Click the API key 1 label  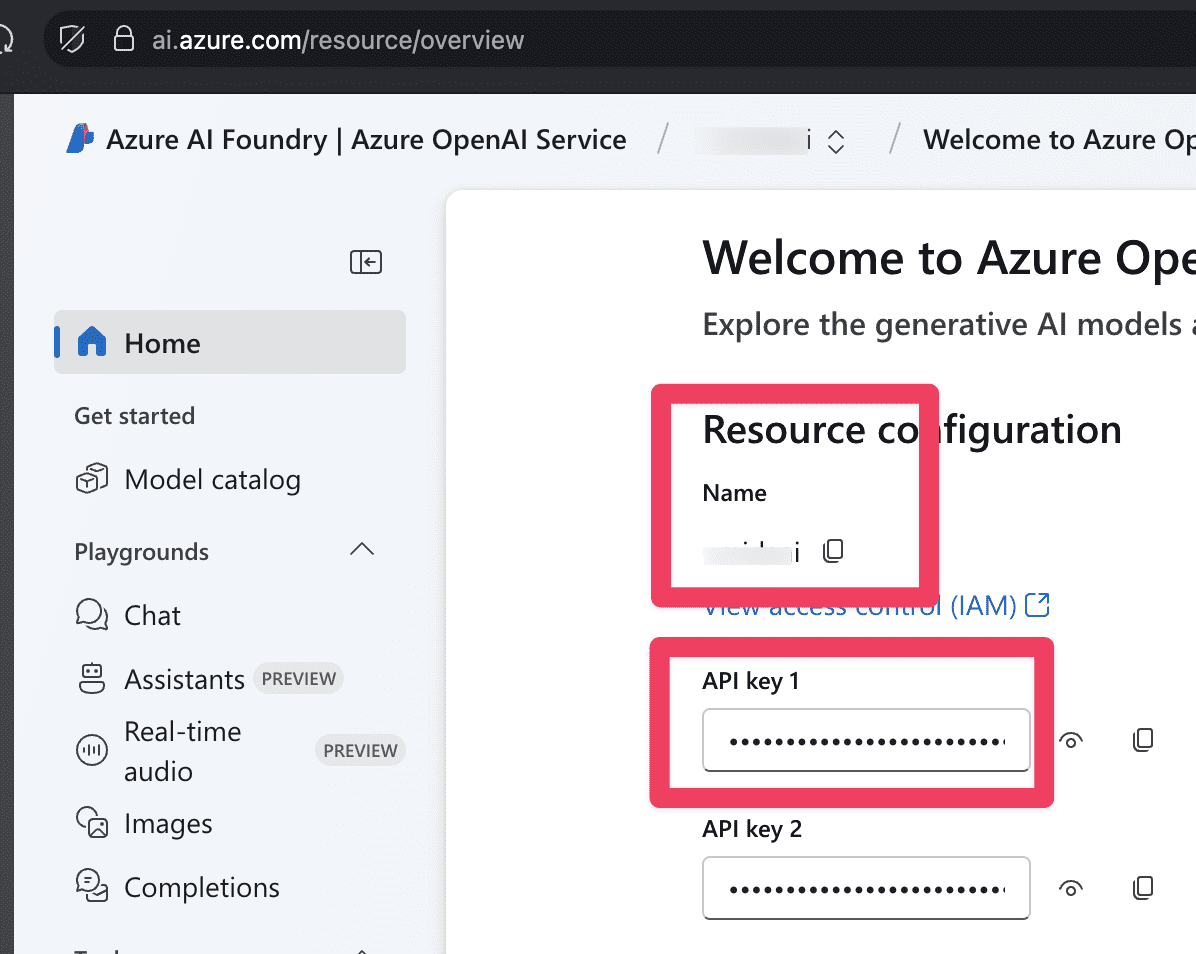coord(751,680)
